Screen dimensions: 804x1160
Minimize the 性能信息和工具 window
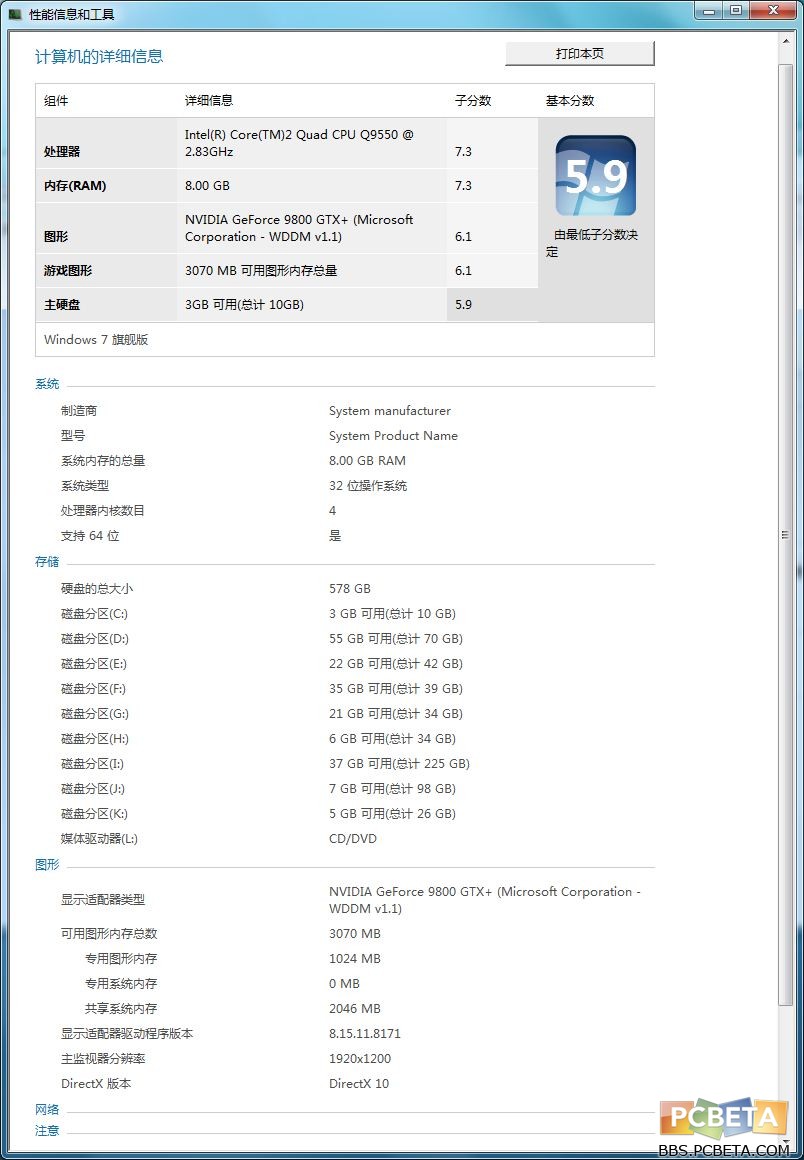pyautogui.click(x=709, y=10)
